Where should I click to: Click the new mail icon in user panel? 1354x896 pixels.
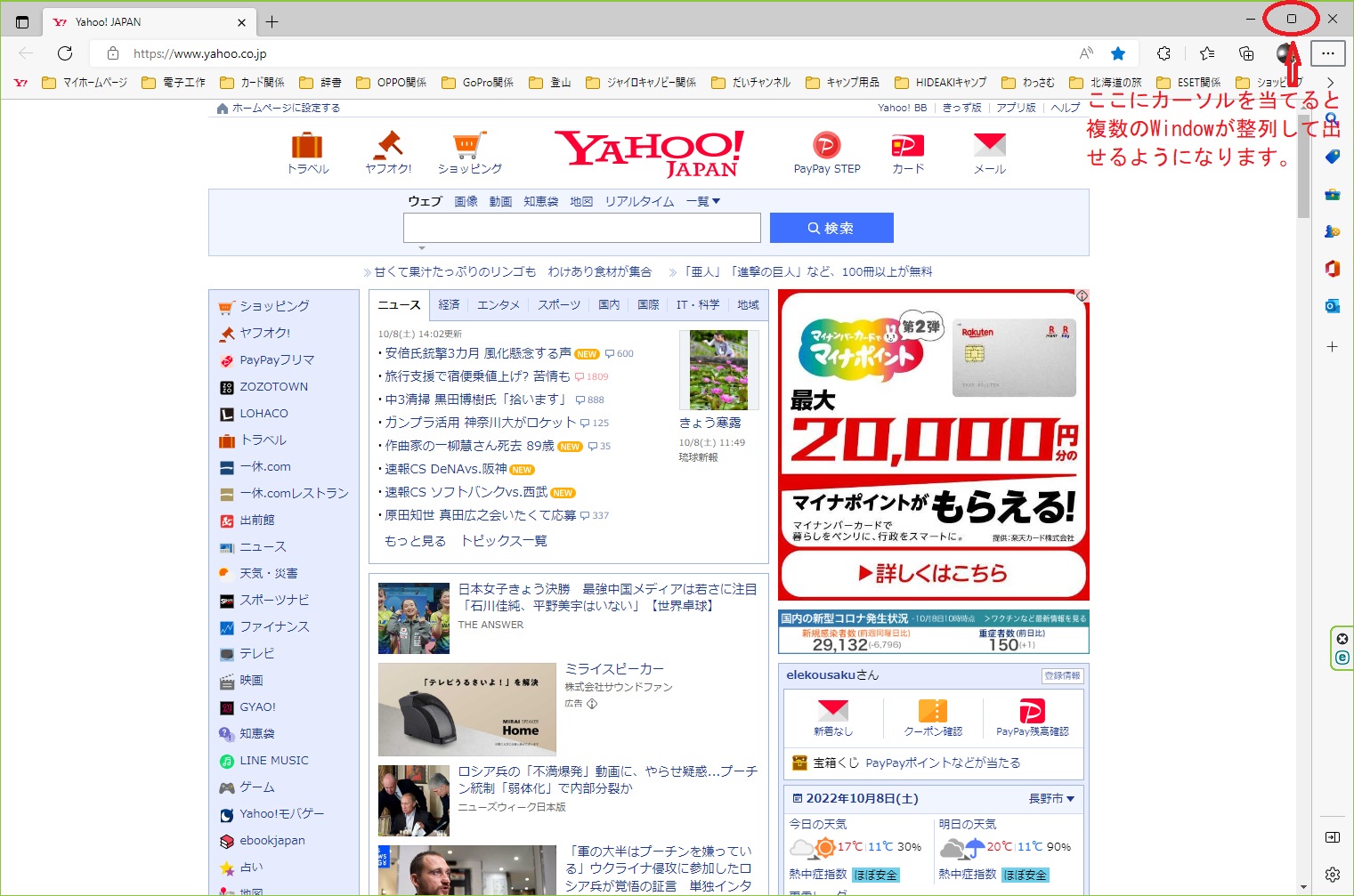(832, 710)
